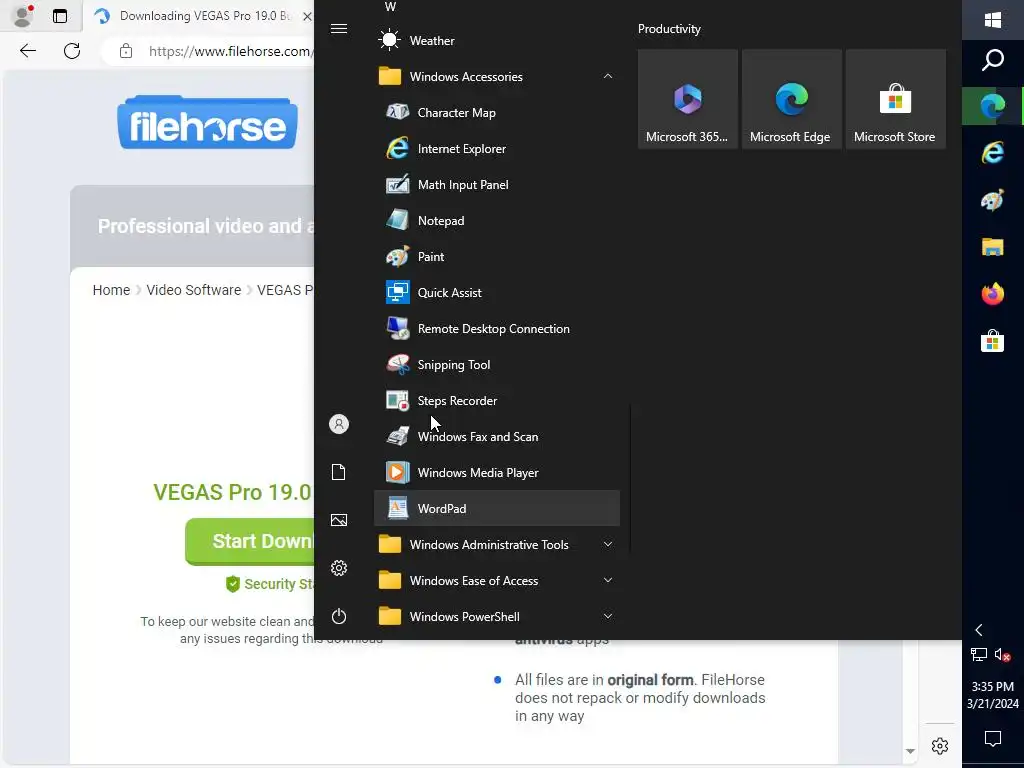Expand Windows PowerShell folder
This screenshot has width=1024, height=768.
coord(496,616)
